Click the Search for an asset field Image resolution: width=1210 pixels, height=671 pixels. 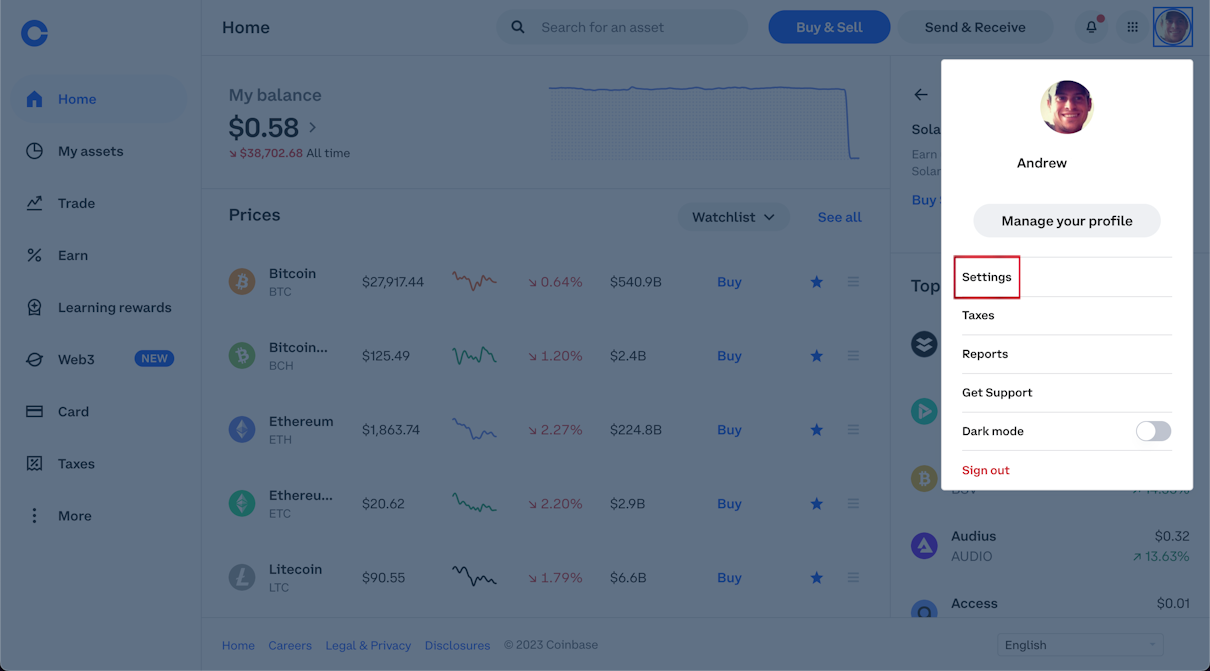click(622, 27)
